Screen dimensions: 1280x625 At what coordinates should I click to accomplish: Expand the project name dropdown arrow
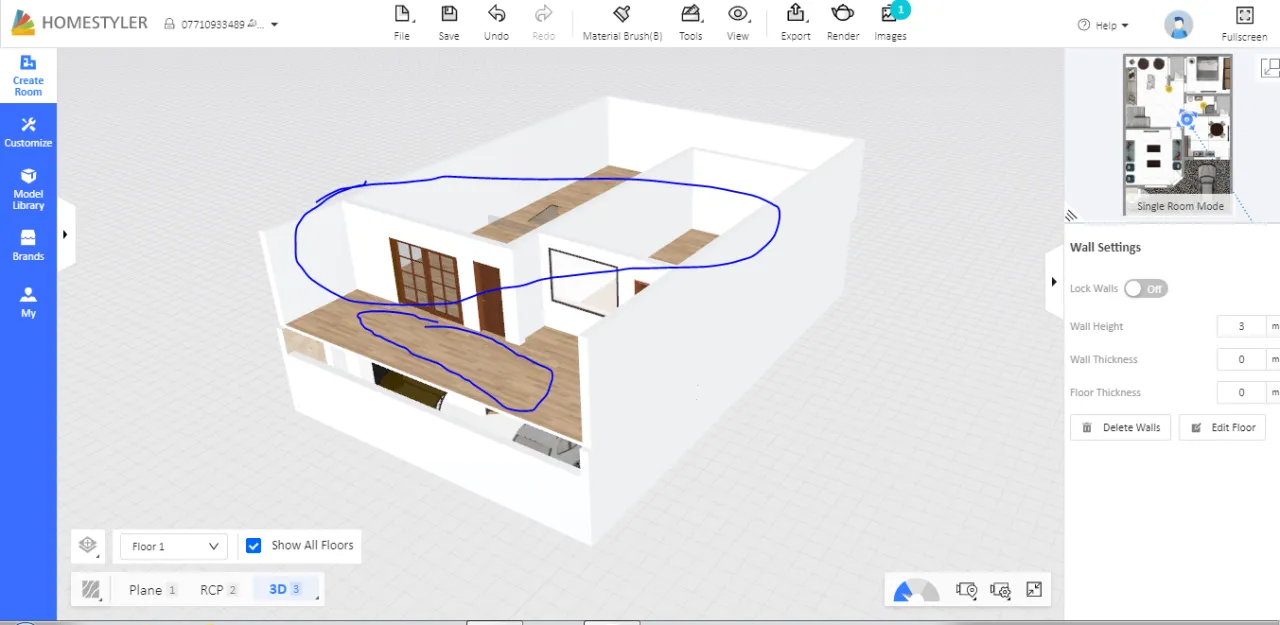tap(275, 24)
